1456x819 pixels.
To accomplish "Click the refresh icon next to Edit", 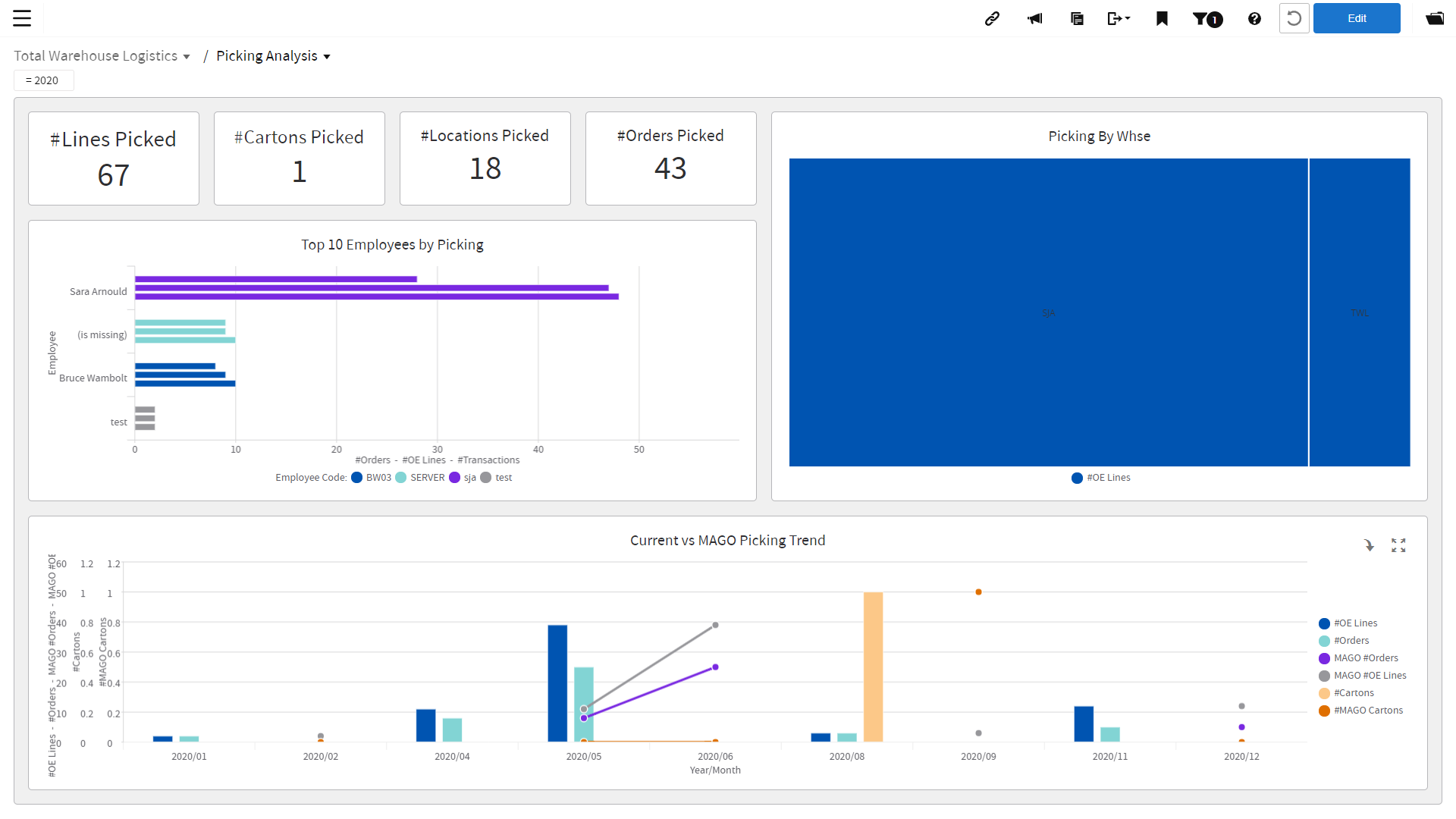I will [x=1294, y=18].
